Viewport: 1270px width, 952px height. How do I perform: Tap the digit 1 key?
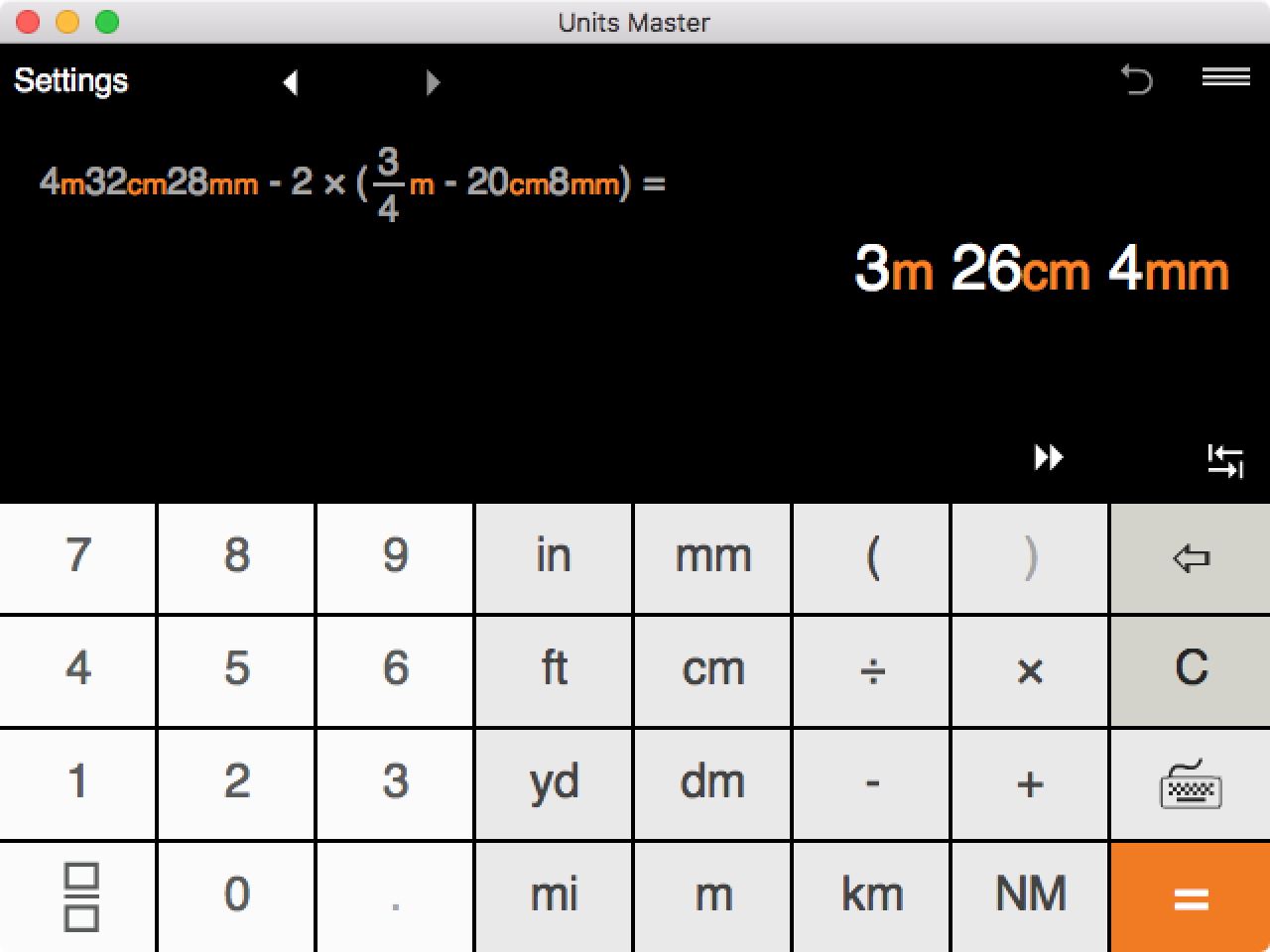78,784
